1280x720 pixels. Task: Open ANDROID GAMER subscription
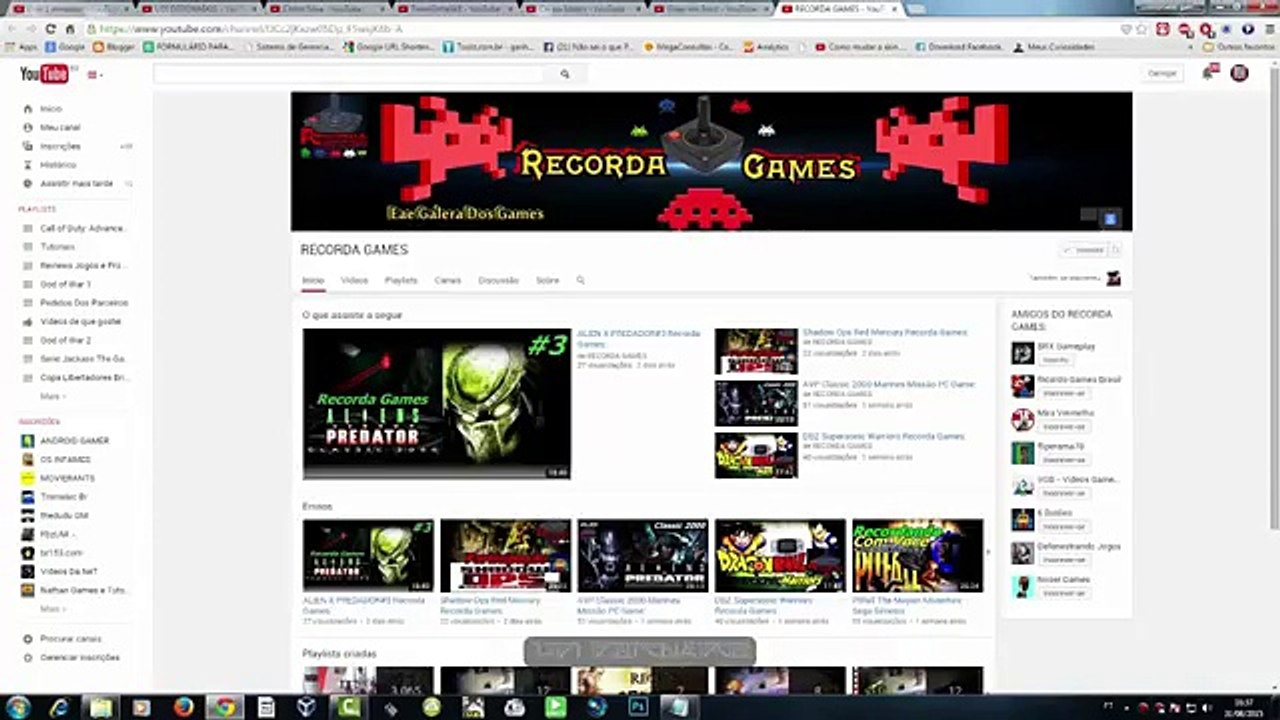[x=75, y=441]
